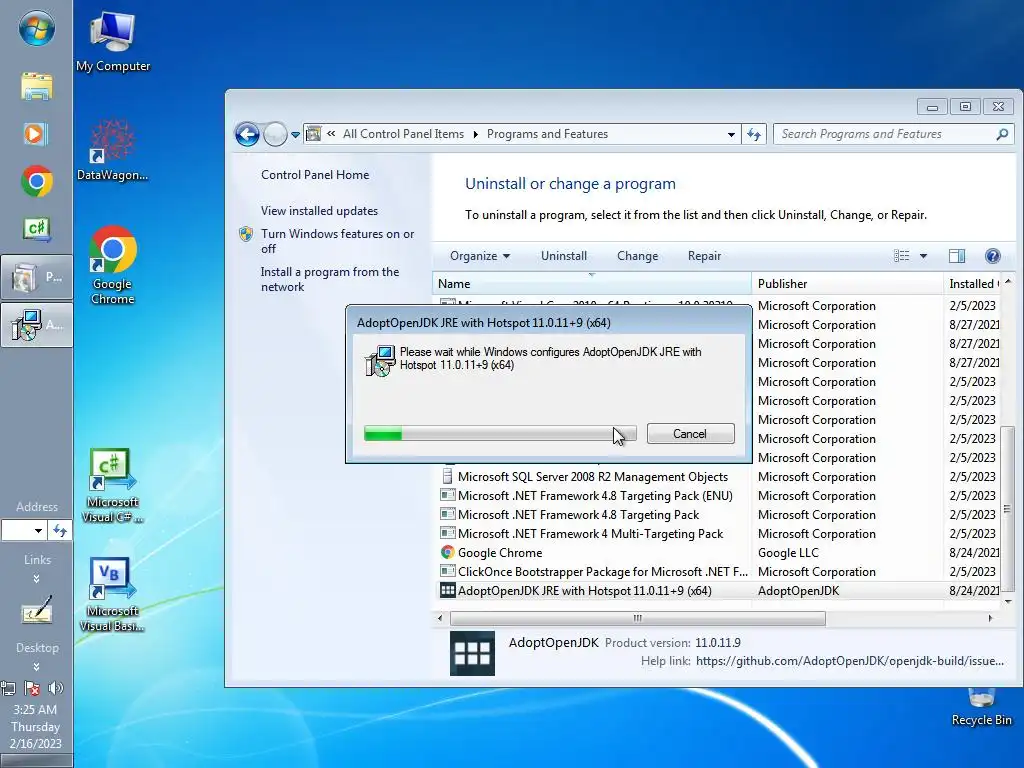Open View installed updates link

coord(319,211)
